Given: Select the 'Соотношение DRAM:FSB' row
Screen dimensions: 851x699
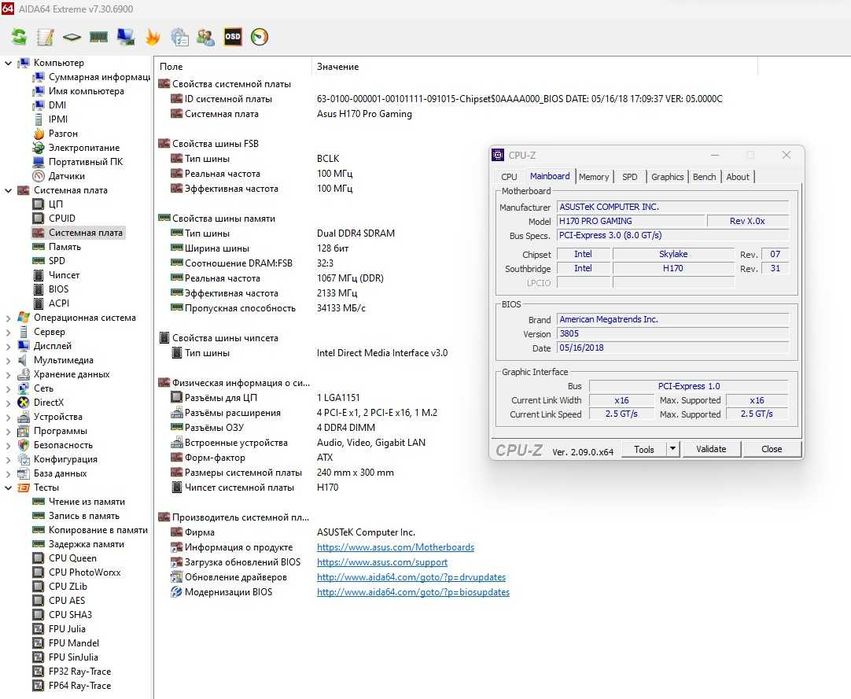Looking at the screenshot, I should 238,263.
